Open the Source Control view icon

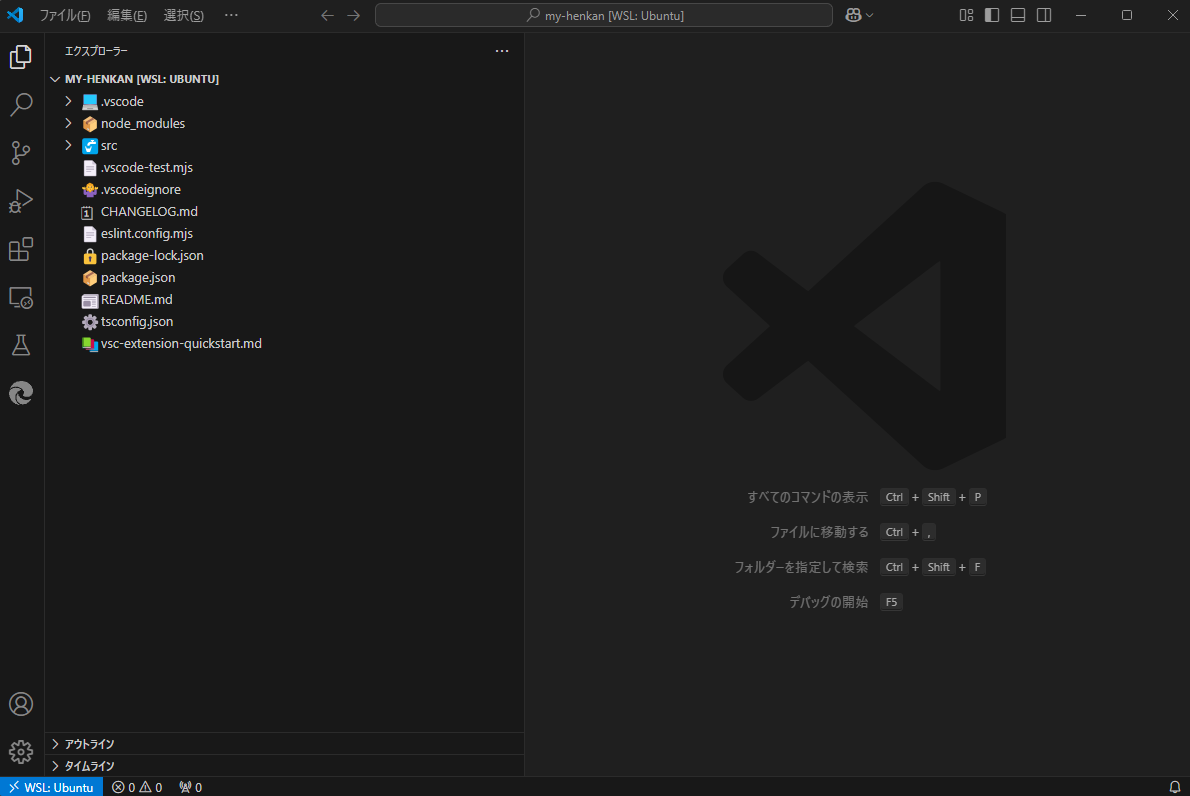[21, 153]
